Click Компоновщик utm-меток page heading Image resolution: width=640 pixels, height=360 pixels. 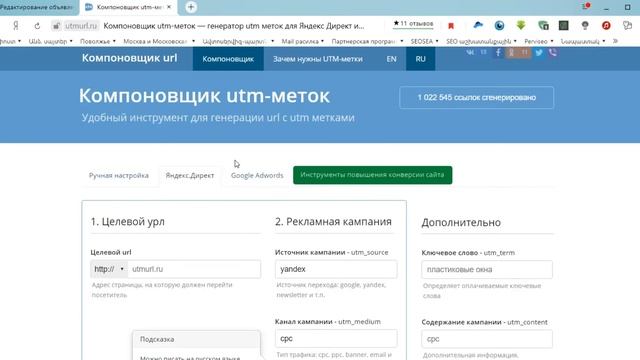tap(204, 96)
